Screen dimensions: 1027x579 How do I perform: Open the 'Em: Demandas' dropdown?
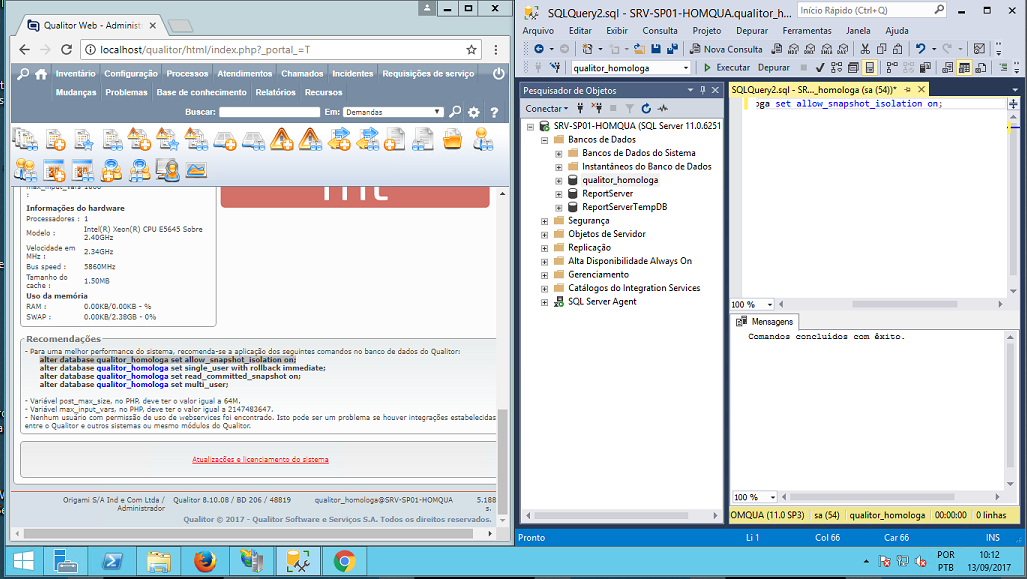(x=393, y=112)
